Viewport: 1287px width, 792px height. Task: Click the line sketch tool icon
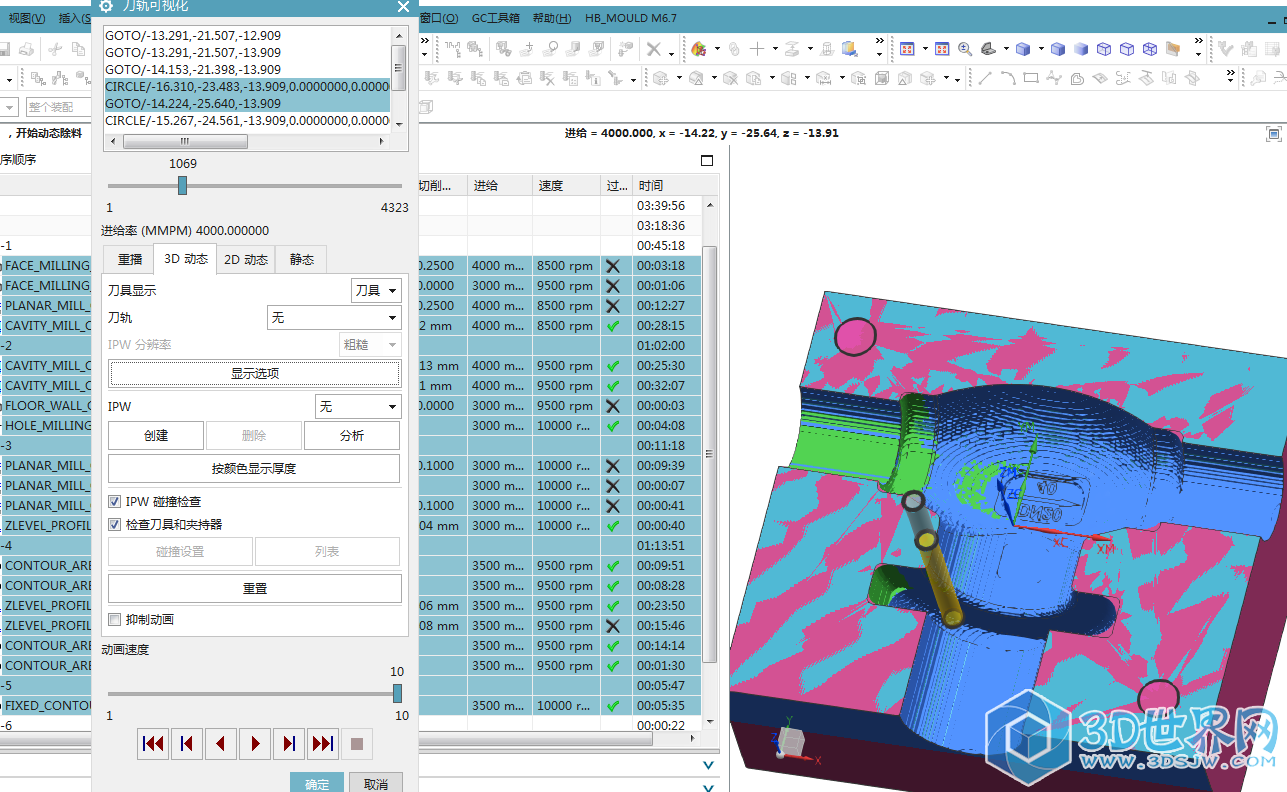(985, 77)
